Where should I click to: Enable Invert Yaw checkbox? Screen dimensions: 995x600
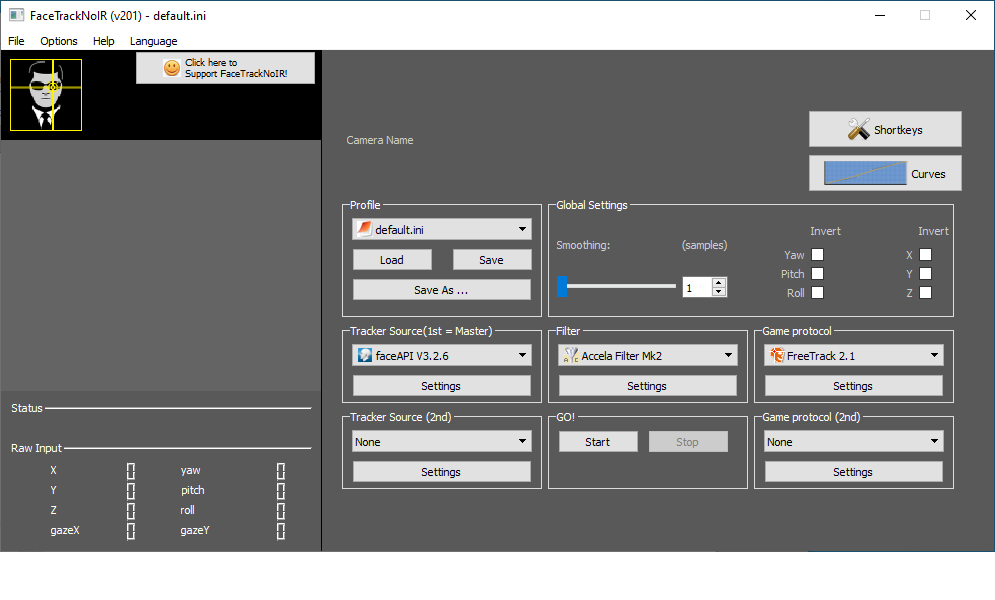817,255
